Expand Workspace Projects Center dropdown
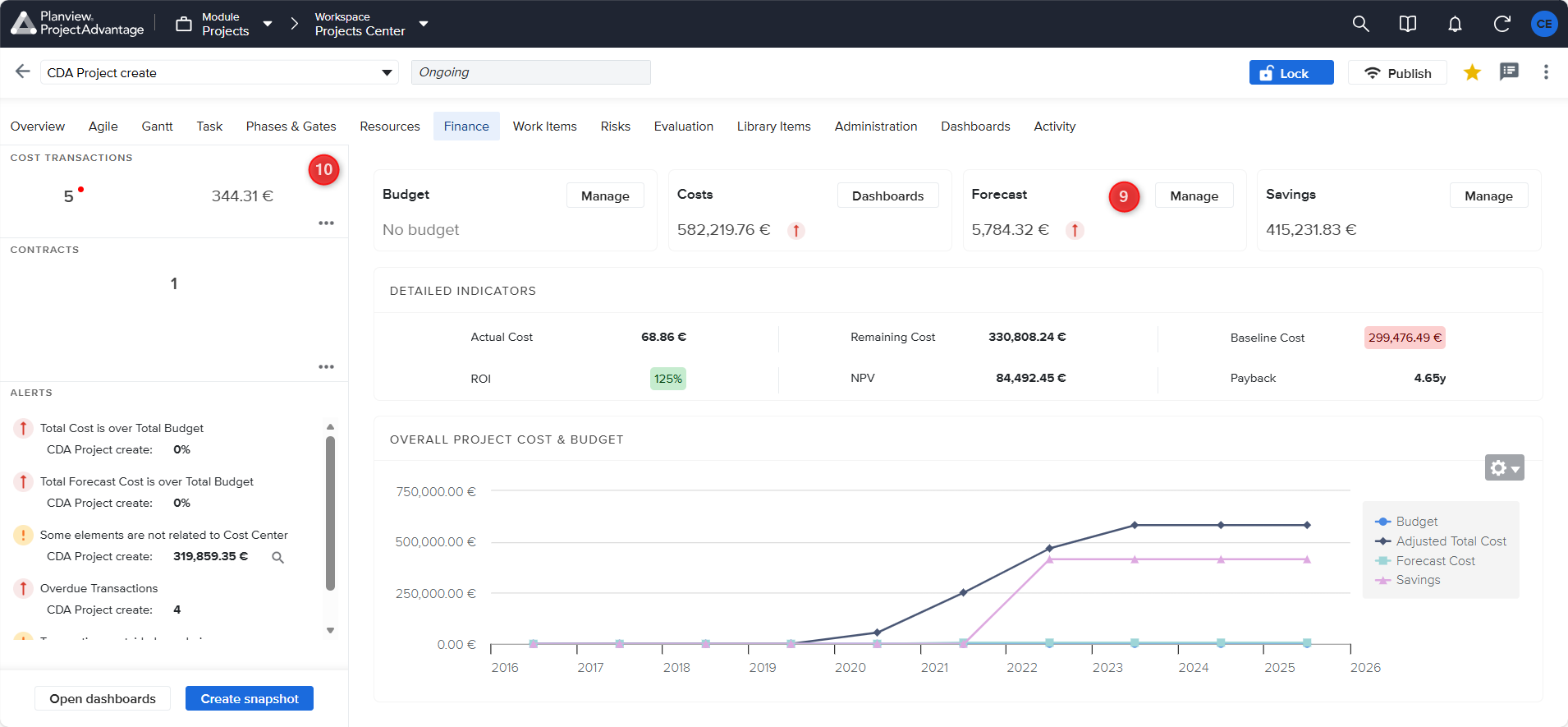 pos(424,24)
